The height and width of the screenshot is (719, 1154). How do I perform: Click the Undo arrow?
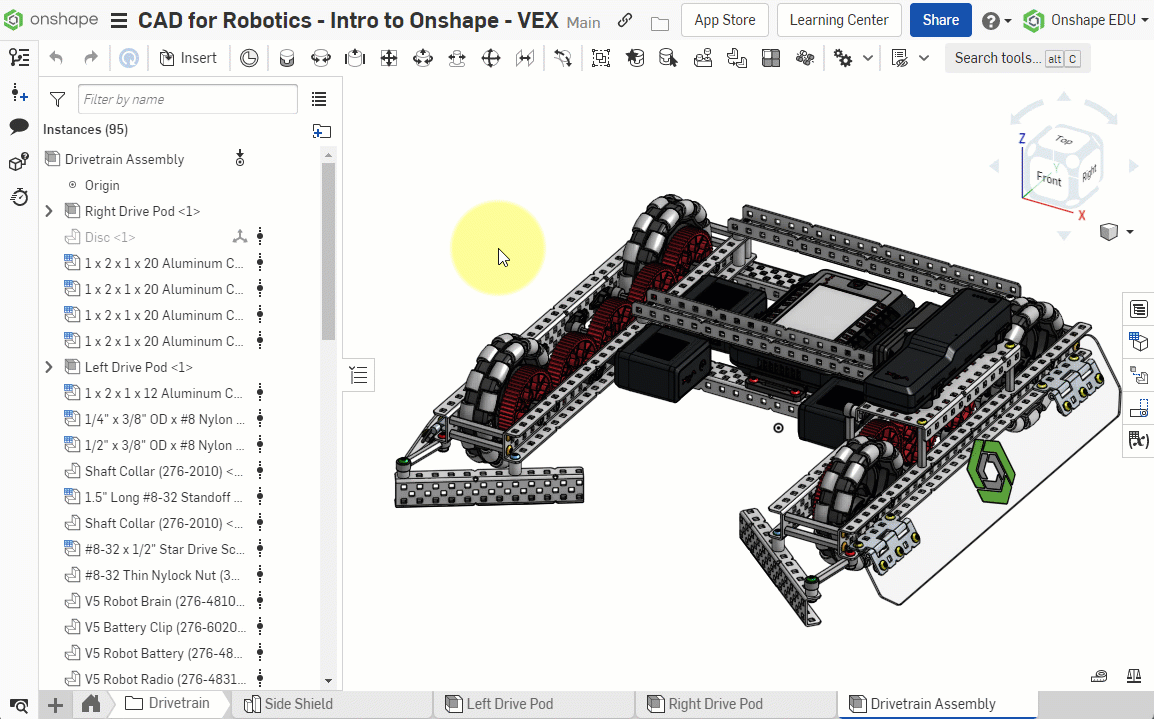[x=56, y=58]
